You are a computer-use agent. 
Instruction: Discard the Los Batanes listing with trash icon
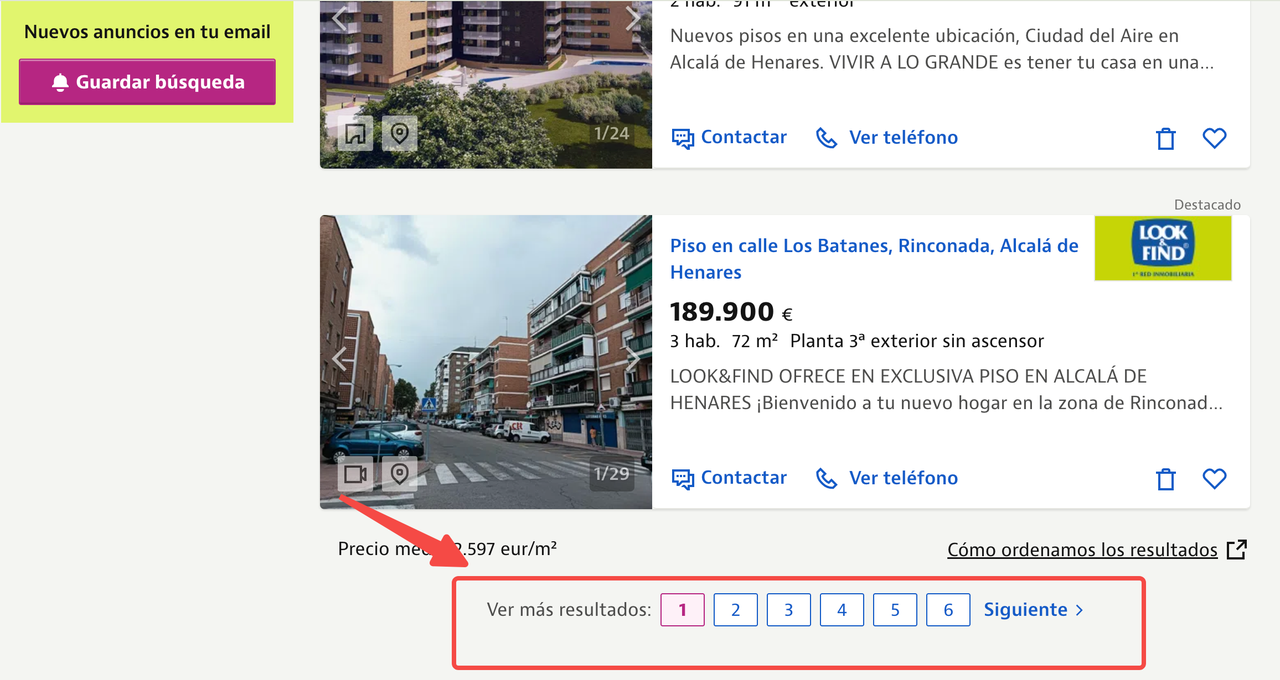pos(1166,479)
